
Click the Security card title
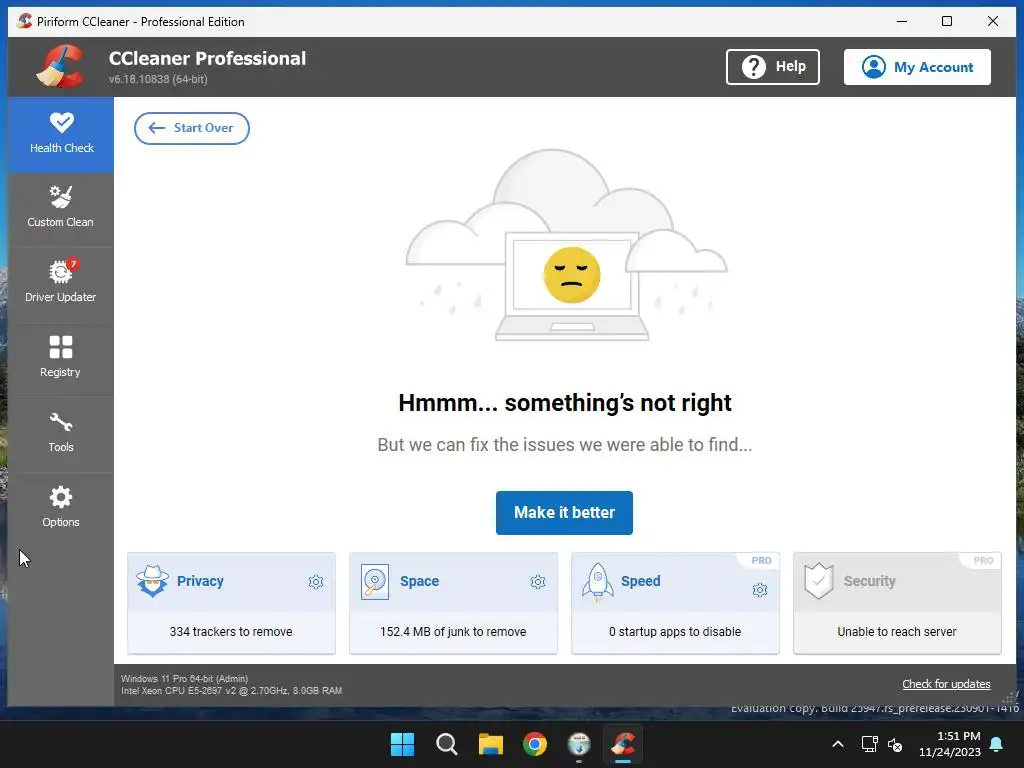(869, 581)
